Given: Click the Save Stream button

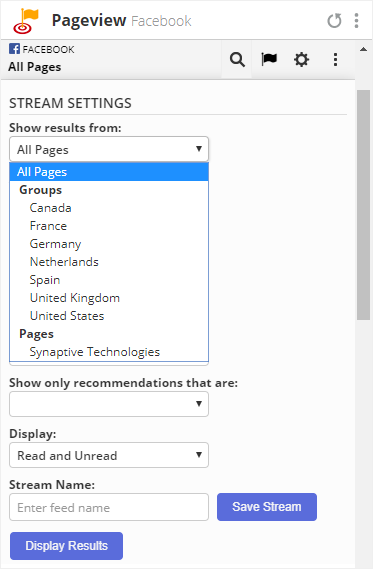Looking at the screenshot, I should pos(267,507).
